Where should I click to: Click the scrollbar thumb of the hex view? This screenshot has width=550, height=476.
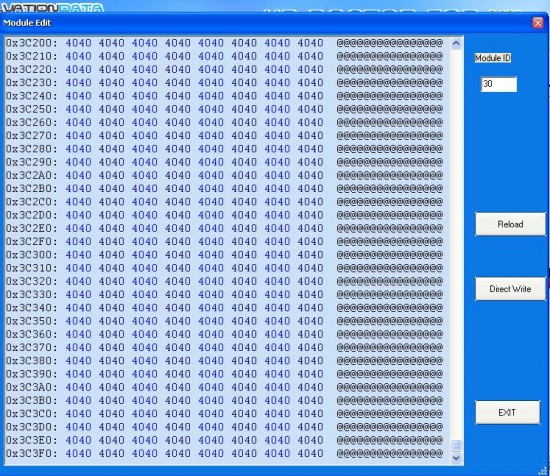[x=456, y=445]
